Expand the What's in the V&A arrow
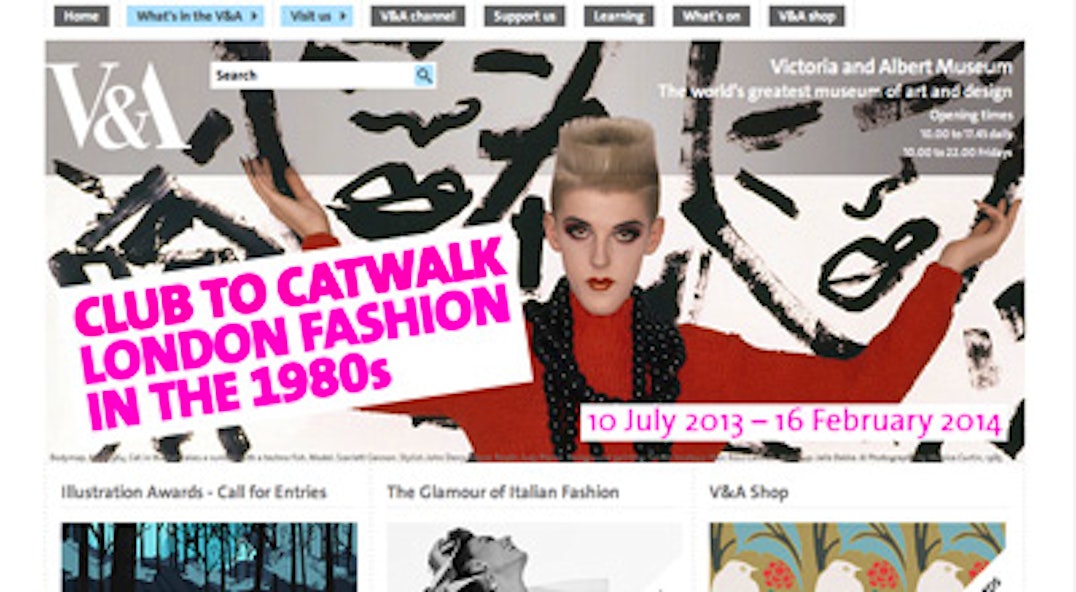This screenshot has height=592, width=1076. tap(254, 16)
